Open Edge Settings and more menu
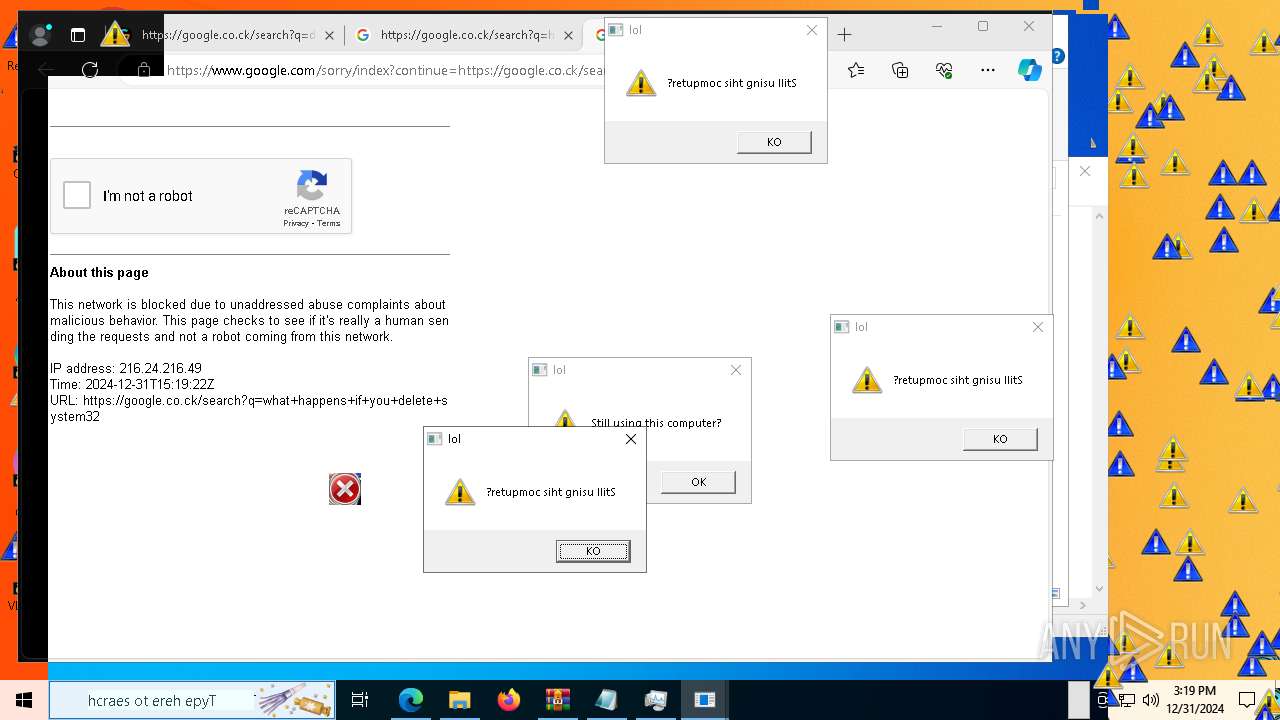Image resolution: width=1280 pixels, height=720 pixels. coord(988,70)
